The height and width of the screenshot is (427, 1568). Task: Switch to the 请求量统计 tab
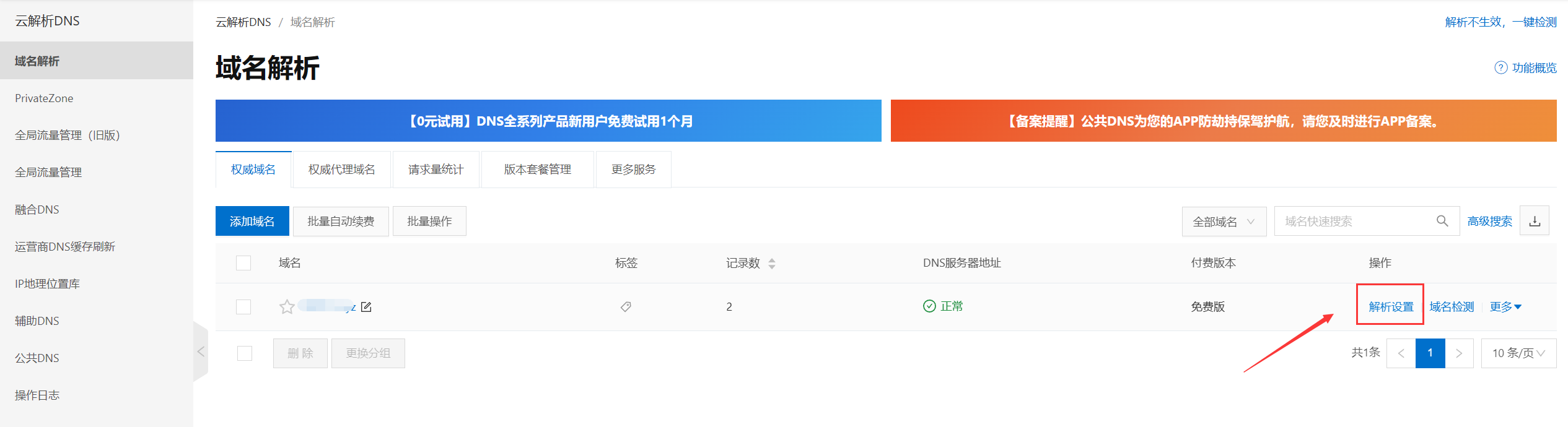tap(436, 170)
